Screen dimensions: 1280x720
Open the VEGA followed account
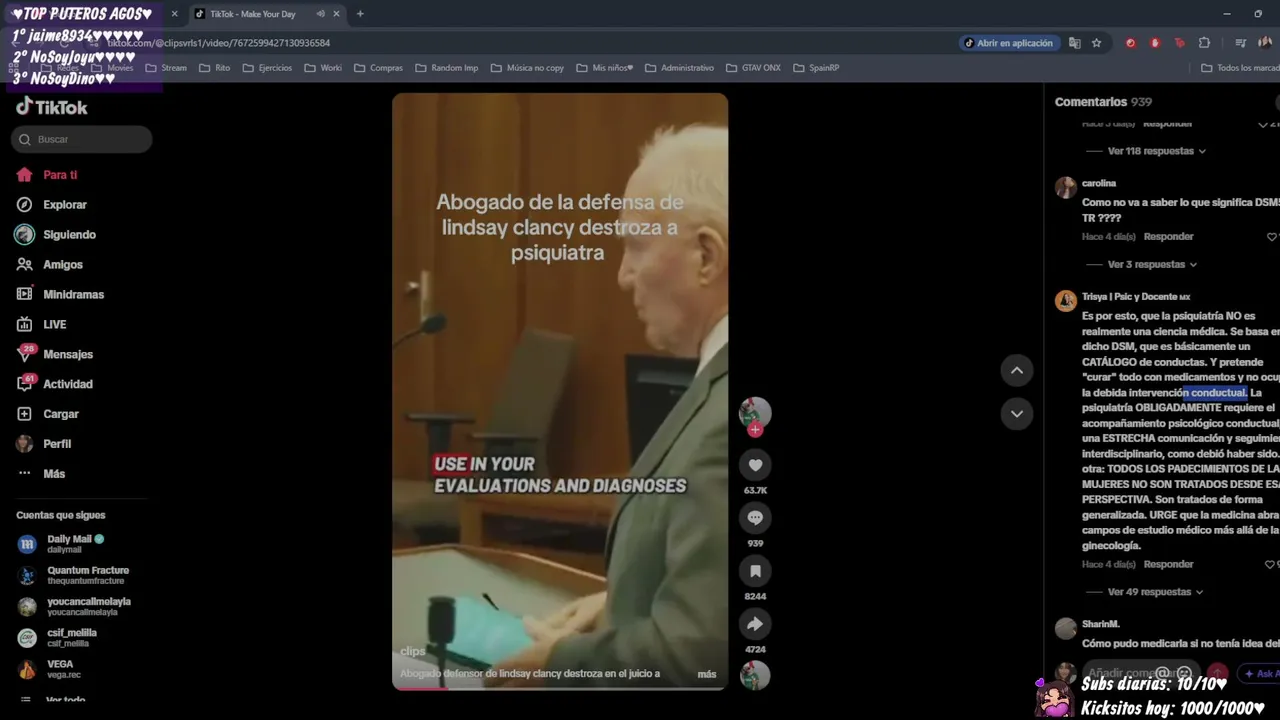[60, 668]
